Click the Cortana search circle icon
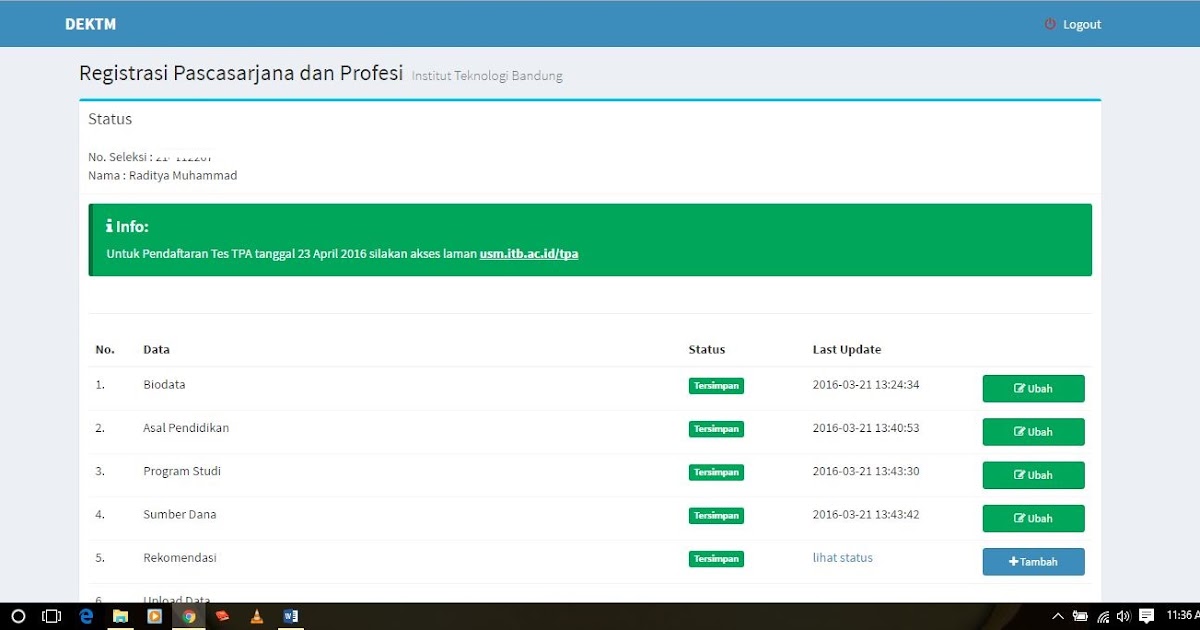 pyautogui.click(x=18, y=616)
